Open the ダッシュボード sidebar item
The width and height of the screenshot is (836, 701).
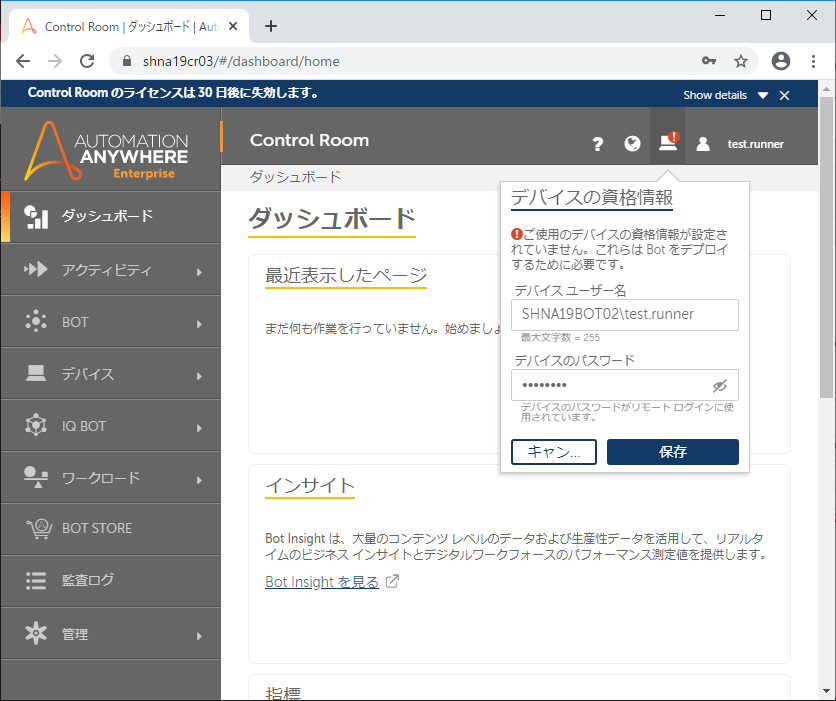(x=111, y=217)
